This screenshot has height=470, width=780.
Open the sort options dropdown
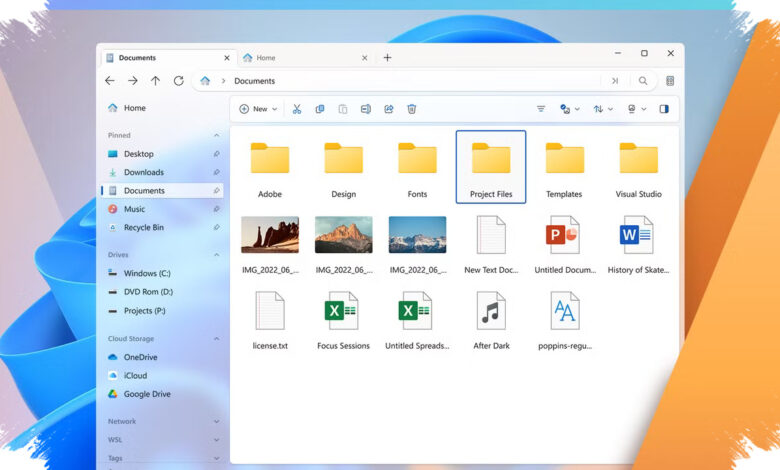pyautogui.click(x=603, y=109)
